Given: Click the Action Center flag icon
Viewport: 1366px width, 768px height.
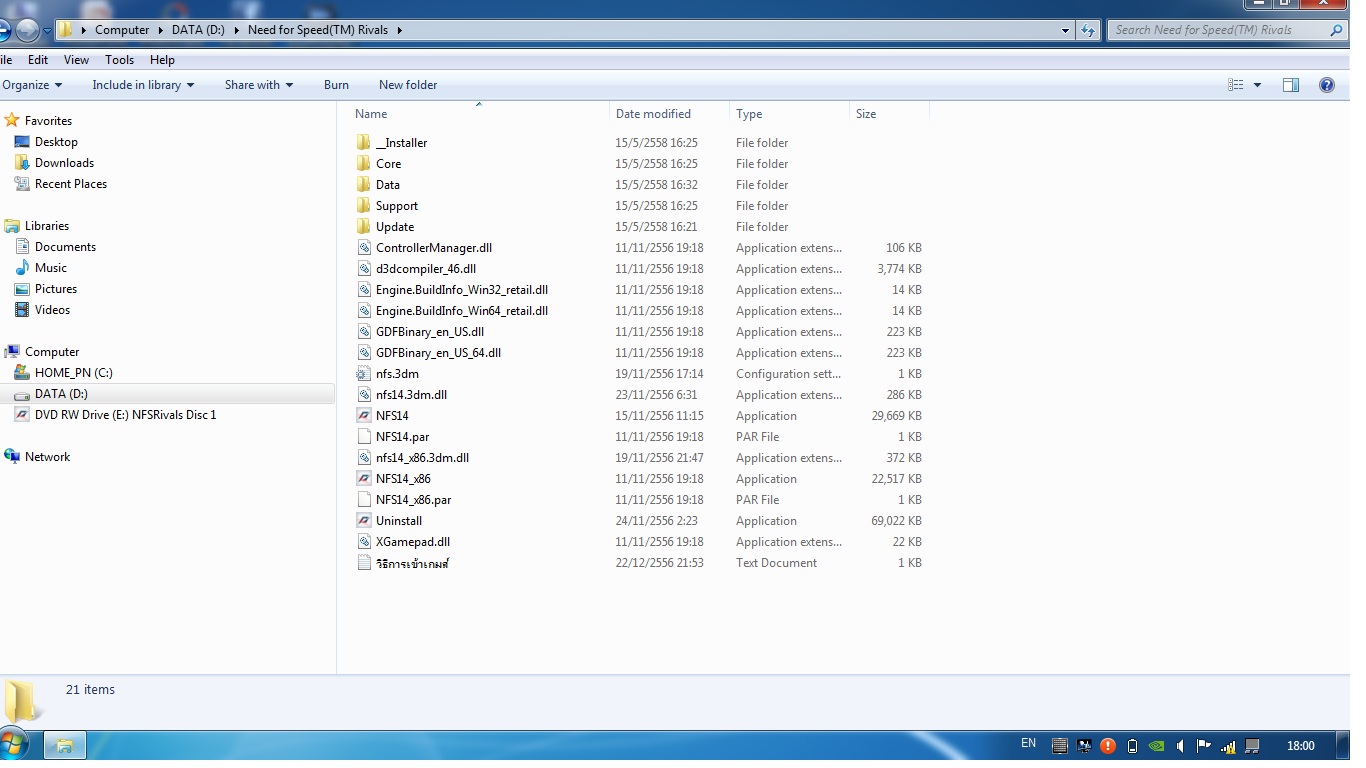Looking at the screenshot, I should click(x=1204, y=746).
